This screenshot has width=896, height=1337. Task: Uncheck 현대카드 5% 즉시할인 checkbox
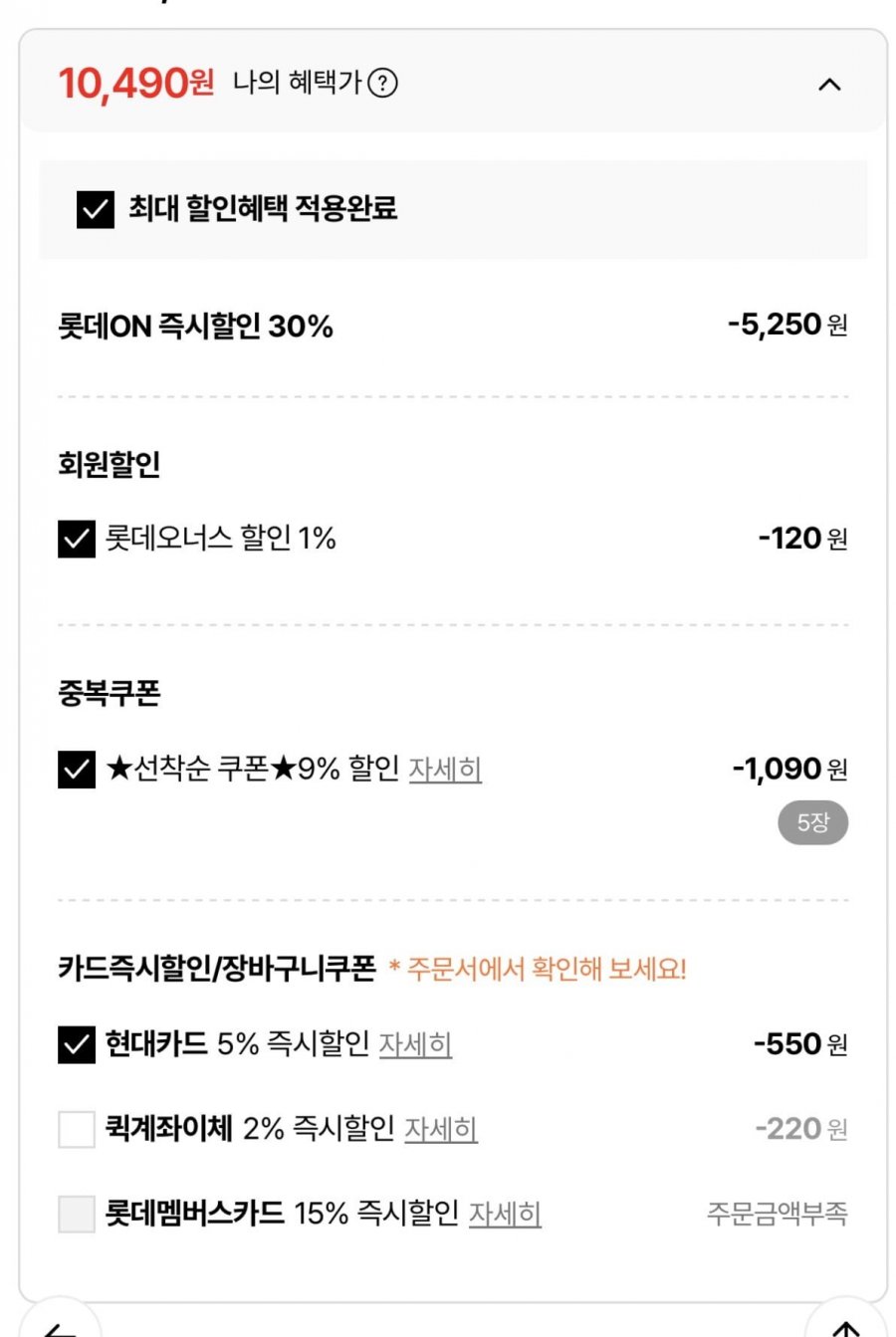[77, 1044]
